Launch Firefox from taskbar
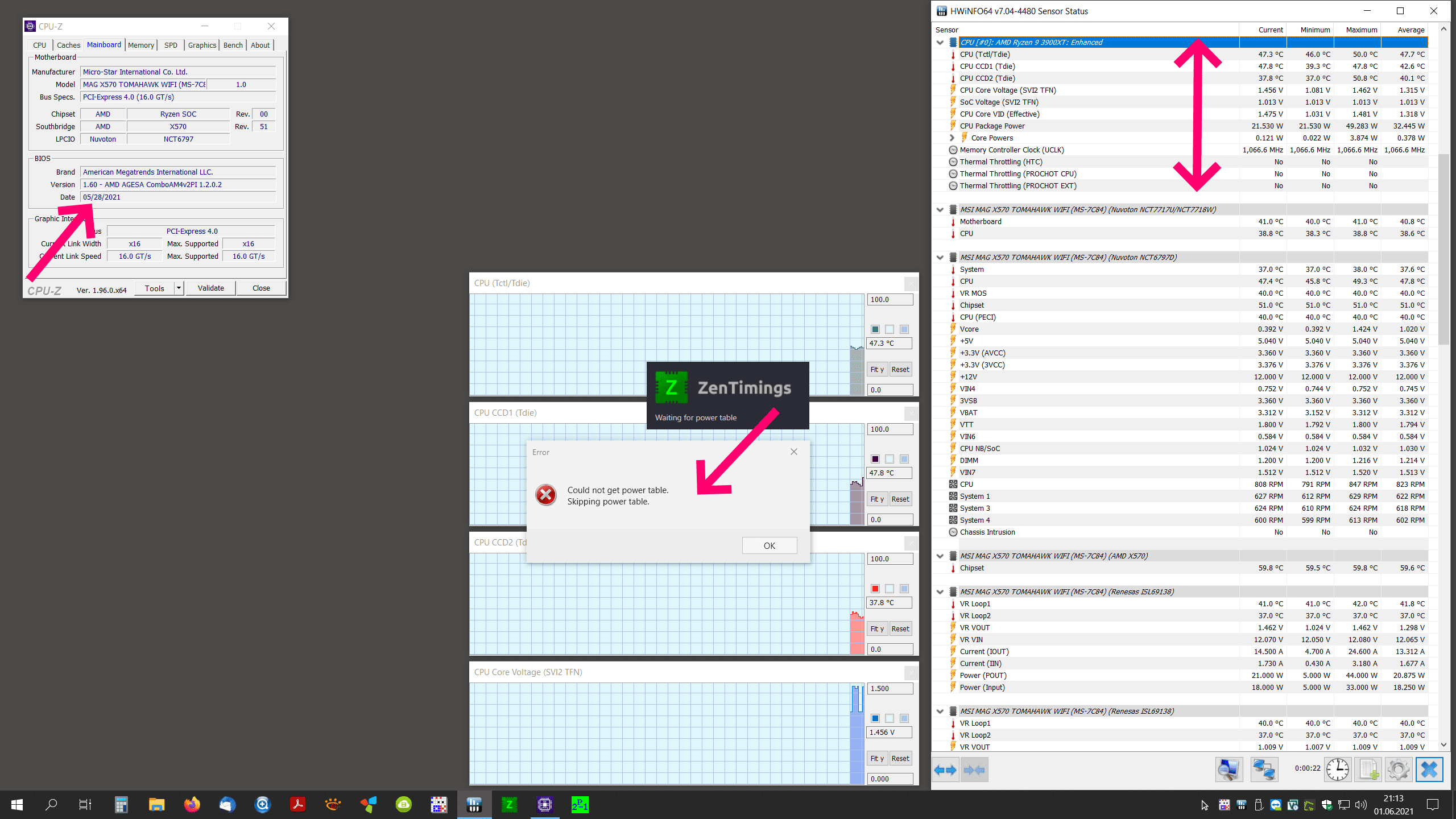This screenshot has height=819, width=1456. point(192,805)
